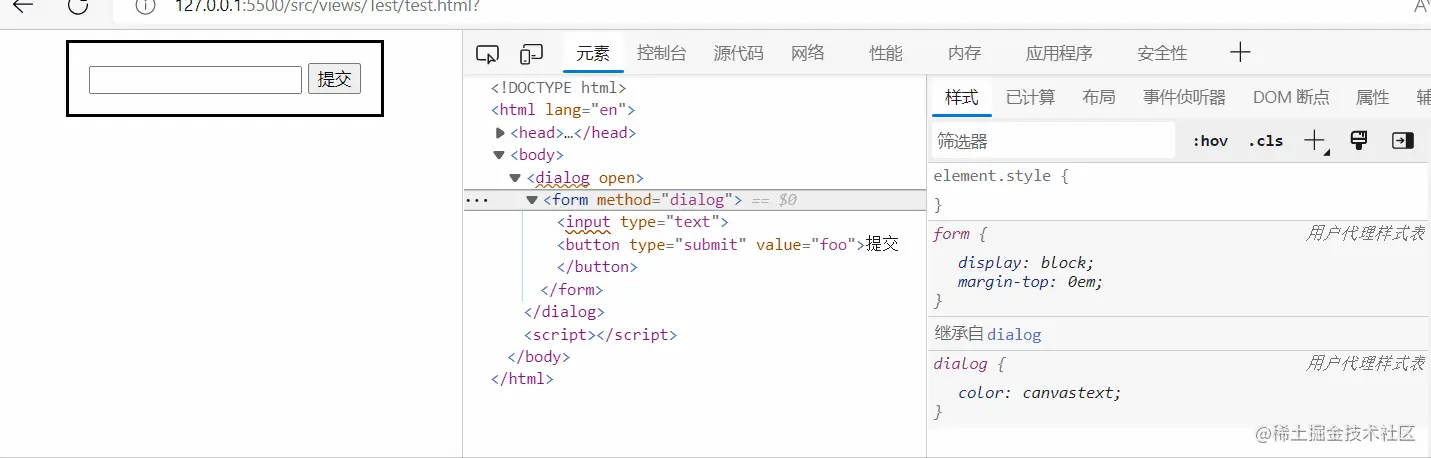Select the closing </html> line
This screenshot has width=1431, height=458.
pyautogui.click(x=522, y=379)
